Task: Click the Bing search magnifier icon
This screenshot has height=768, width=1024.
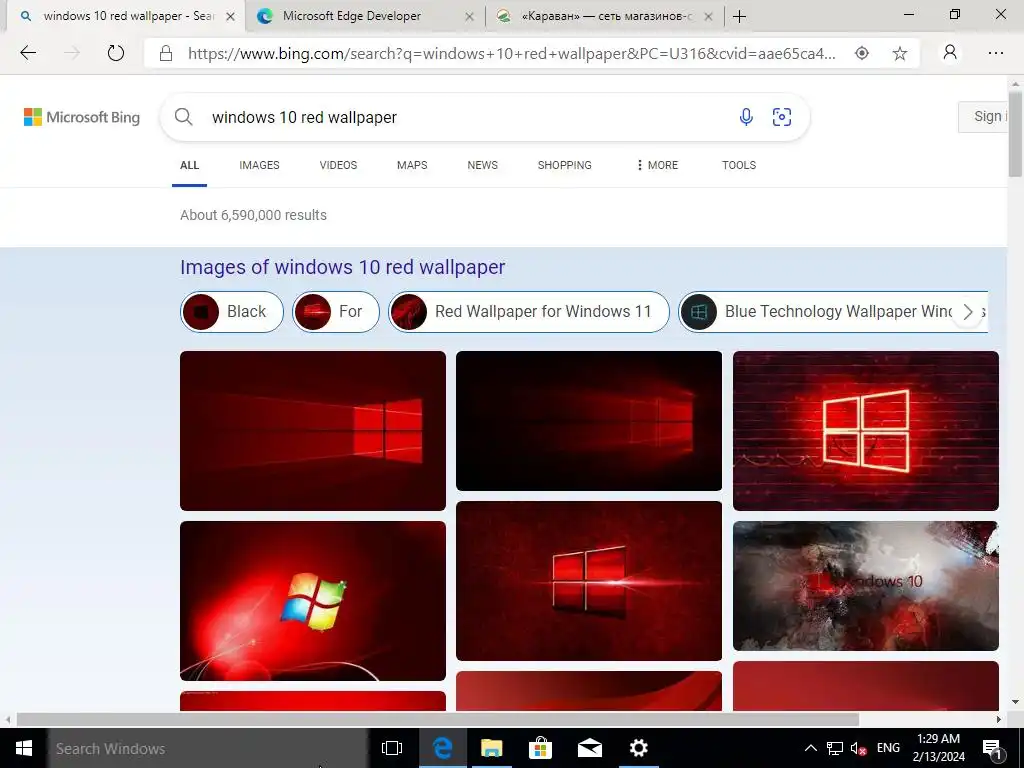Action: [x=184, y=117]
